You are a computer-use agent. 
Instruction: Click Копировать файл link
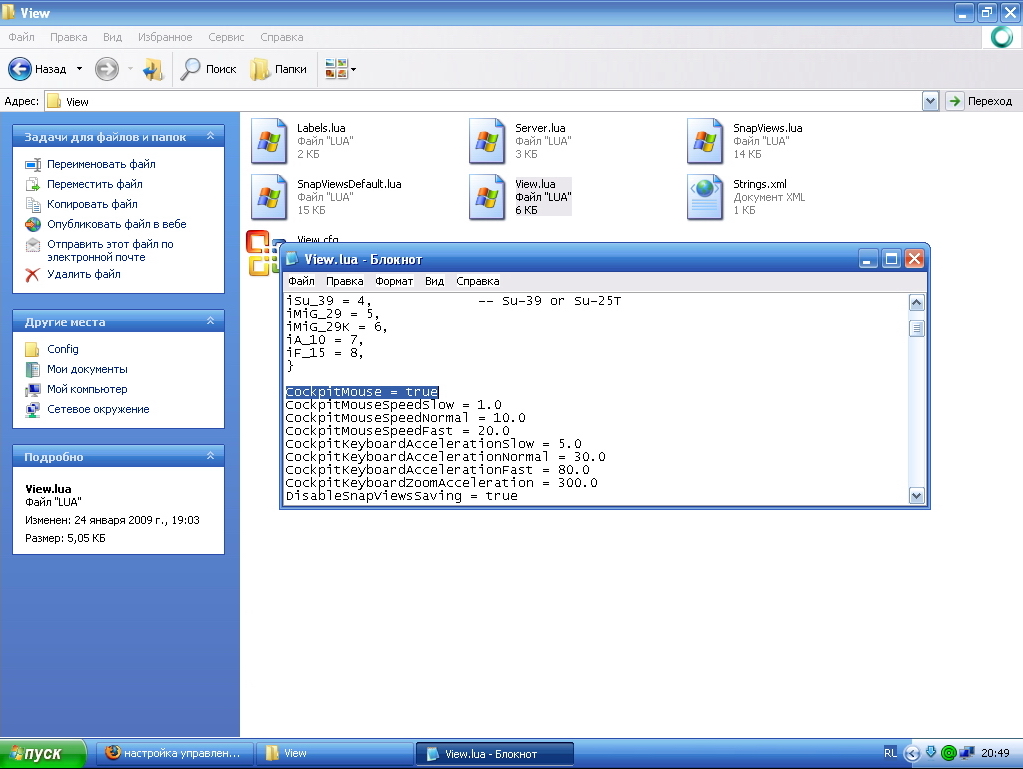92,204
